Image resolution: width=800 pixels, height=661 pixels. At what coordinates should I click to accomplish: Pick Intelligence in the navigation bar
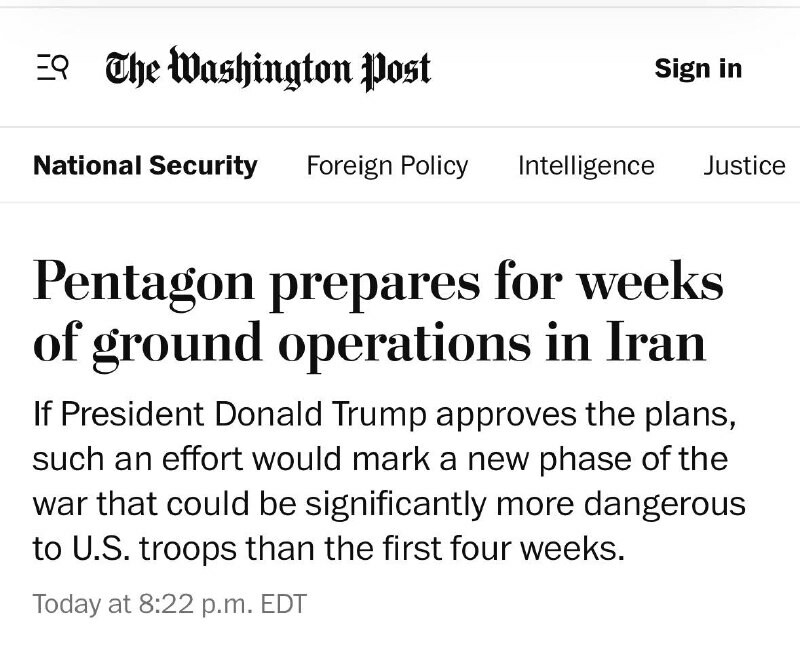click(586, 165)
